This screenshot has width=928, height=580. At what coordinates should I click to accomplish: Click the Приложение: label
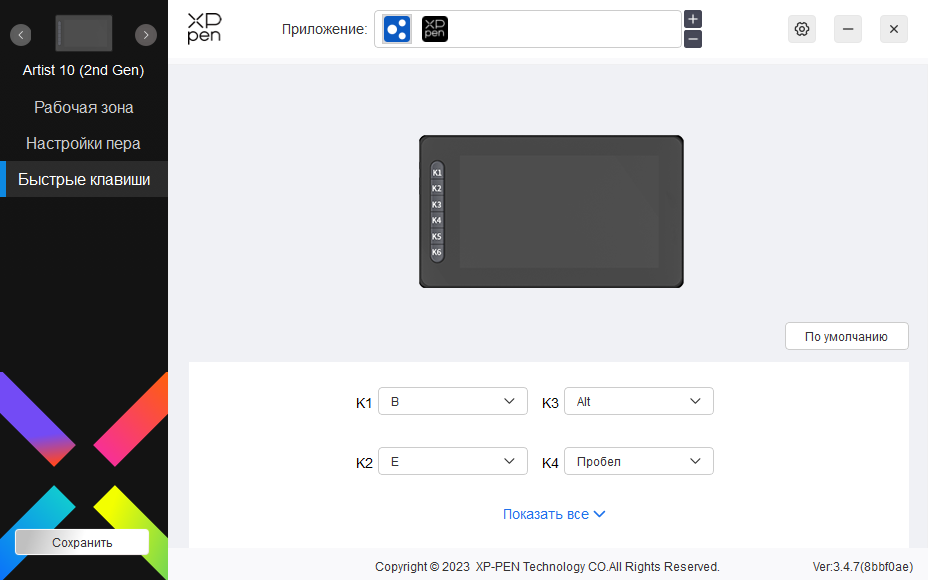(x=324, y=29)
